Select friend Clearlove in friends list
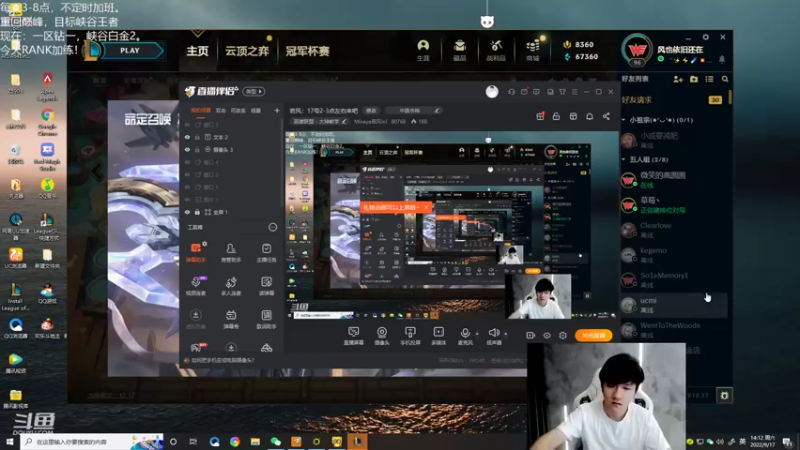 click(x=673, y=230)
